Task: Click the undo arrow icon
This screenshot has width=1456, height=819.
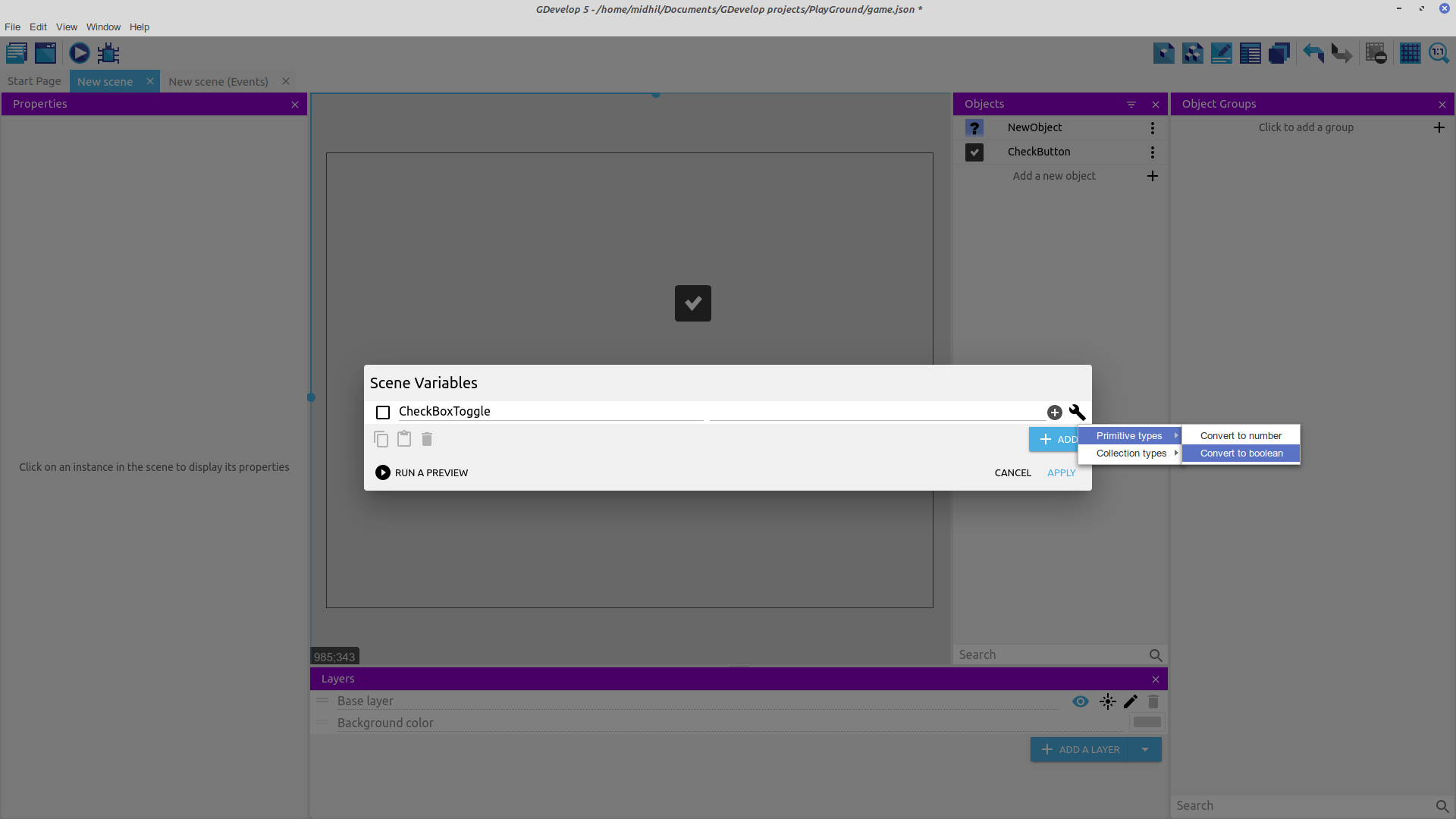Action: click(x=1313, y=53)
